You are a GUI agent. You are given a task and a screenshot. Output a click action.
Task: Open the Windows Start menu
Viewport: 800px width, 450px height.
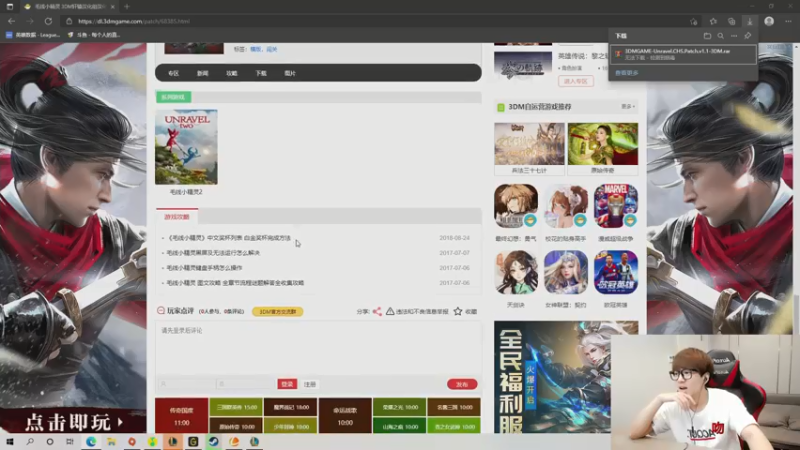10,442
